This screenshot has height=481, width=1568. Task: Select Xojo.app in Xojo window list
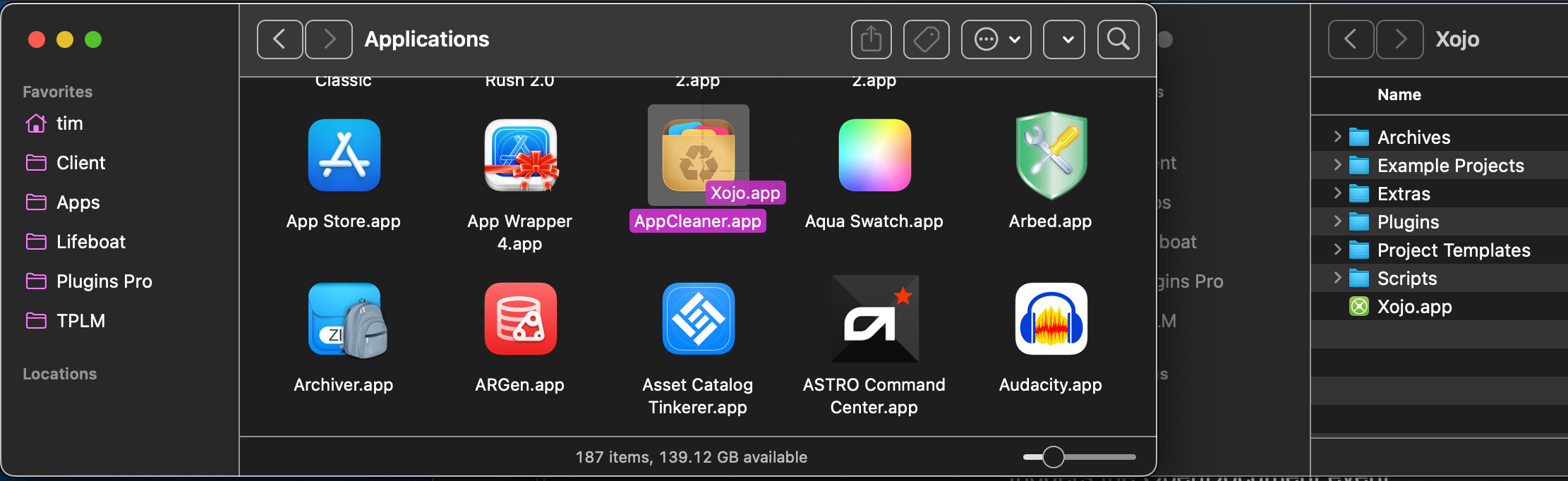coord(1440,306)
